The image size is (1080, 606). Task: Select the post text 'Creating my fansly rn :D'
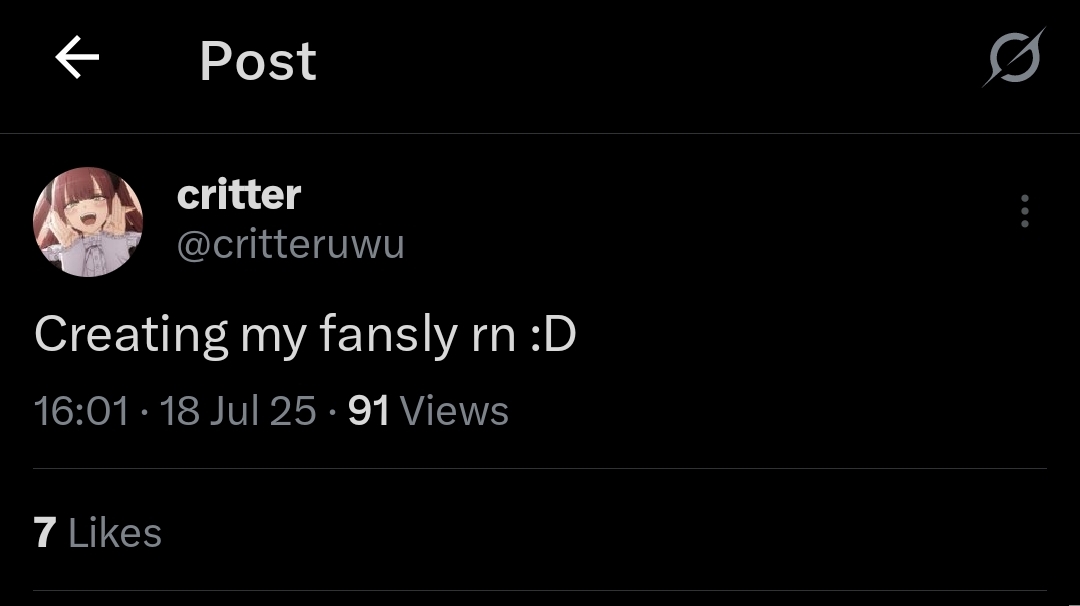tap(305, 335)
